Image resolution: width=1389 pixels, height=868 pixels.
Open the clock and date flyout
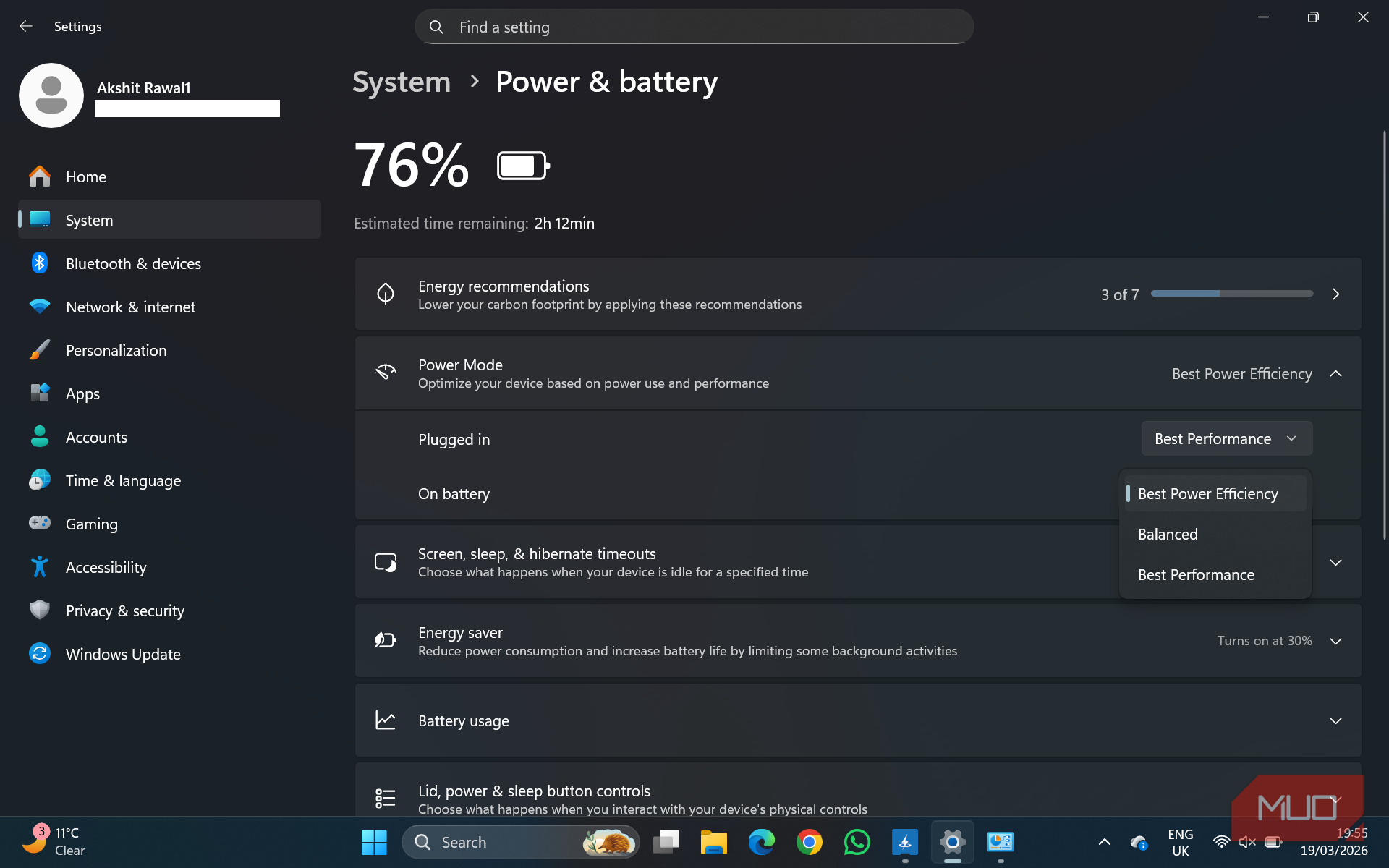pyautogui.click(x=1334, y=842)
